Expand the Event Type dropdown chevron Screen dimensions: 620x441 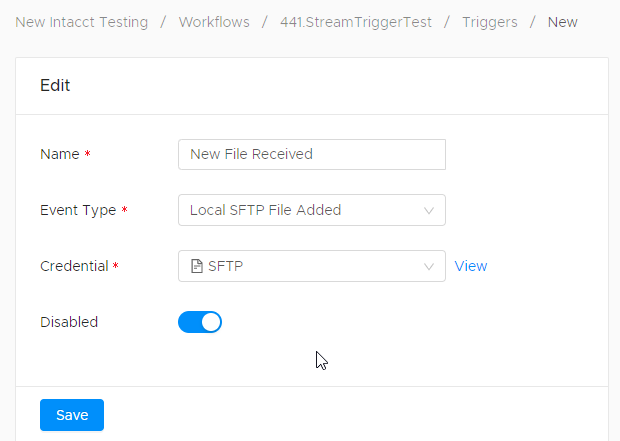click(x=429, y=210)
